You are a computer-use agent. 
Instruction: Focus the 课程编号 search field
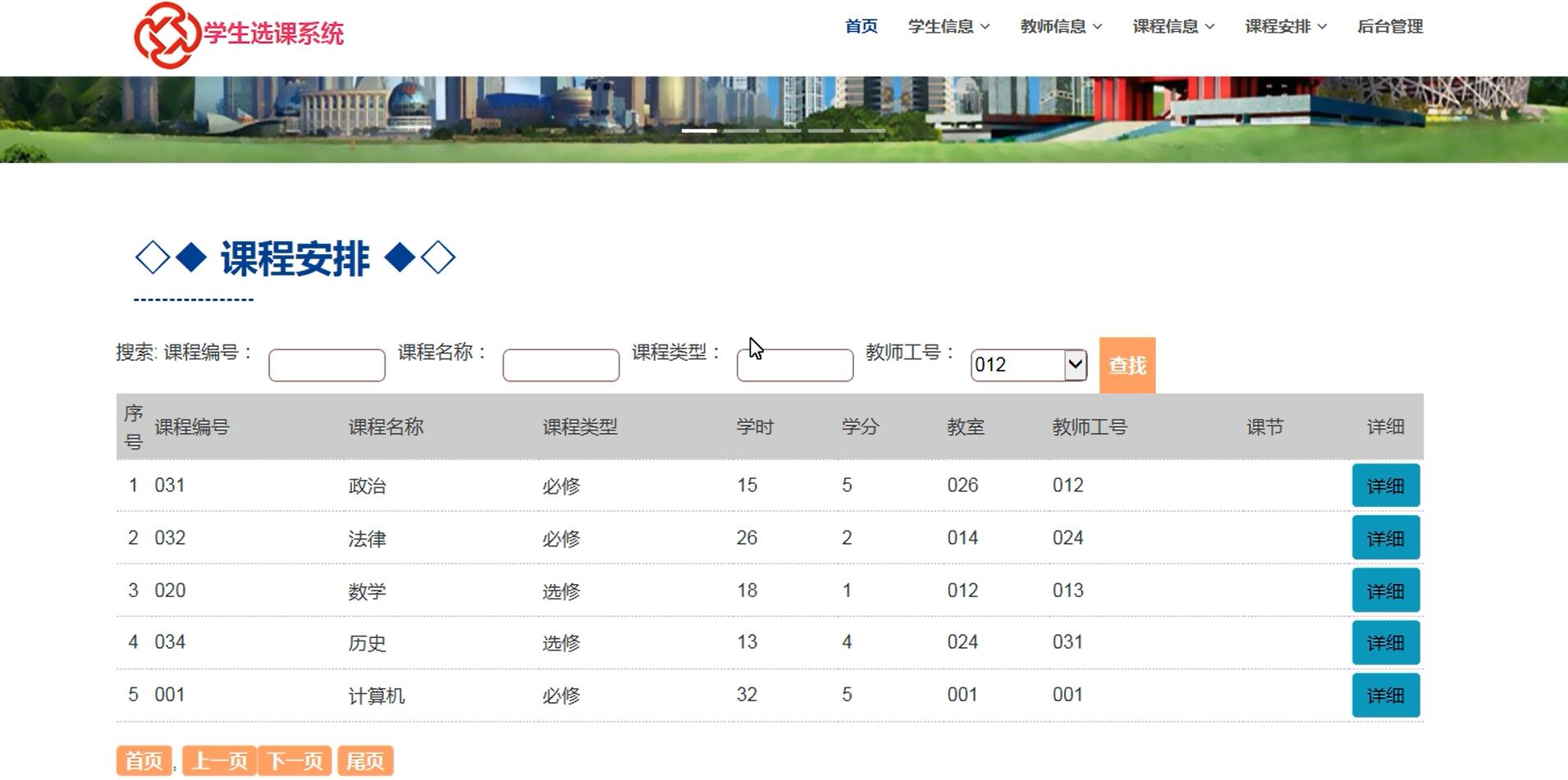click(x=327, y=365)
